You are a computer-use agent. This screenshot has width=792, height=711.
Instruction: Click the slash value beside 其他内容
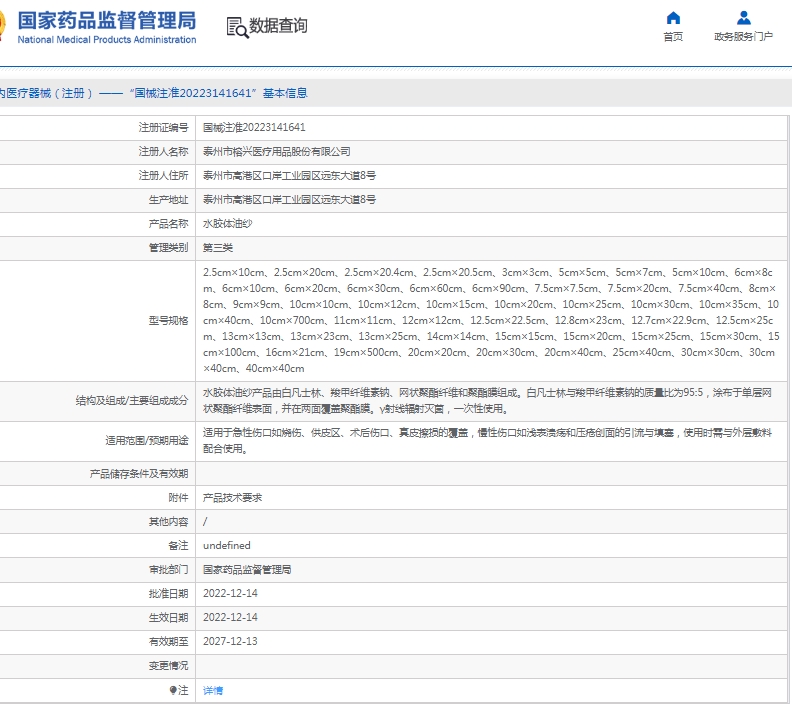coord(205,522)
